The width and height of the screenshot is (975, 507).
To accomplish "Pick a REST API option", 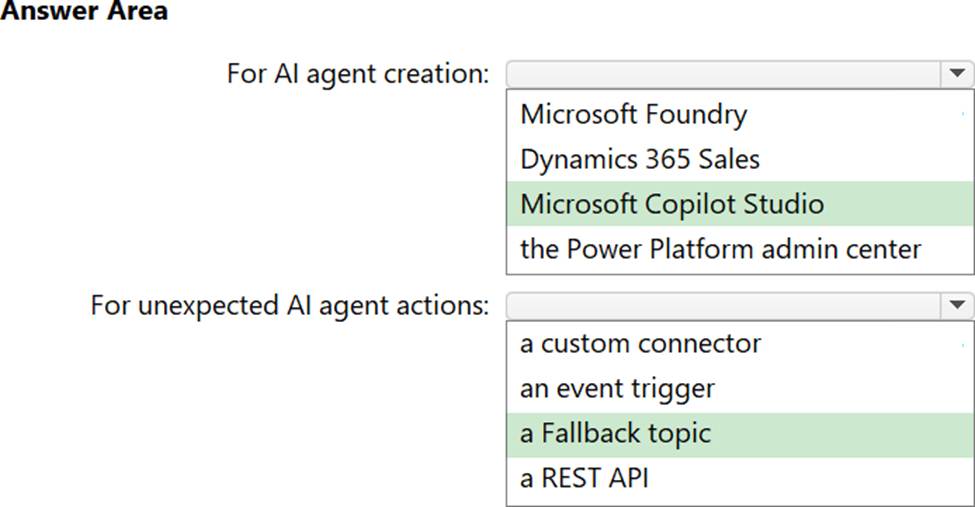I will tap(584, 478).
